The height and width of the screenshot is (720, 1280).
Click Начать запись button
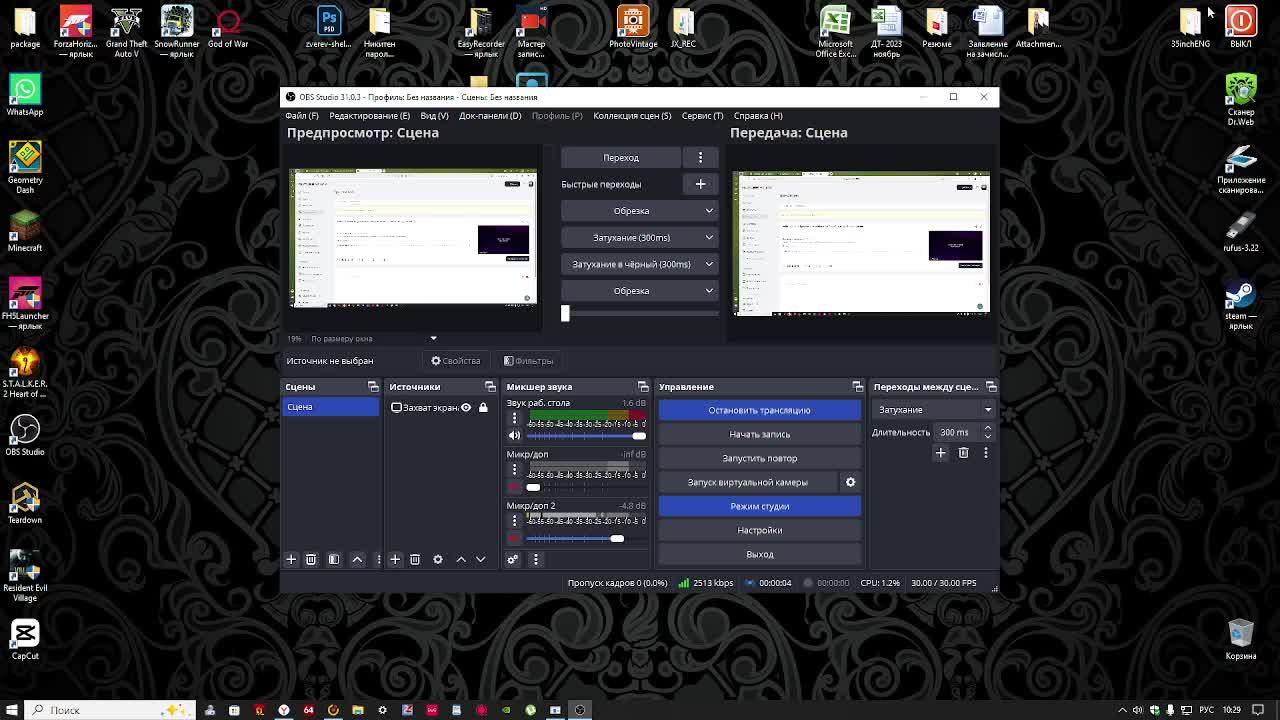(760, 434)
